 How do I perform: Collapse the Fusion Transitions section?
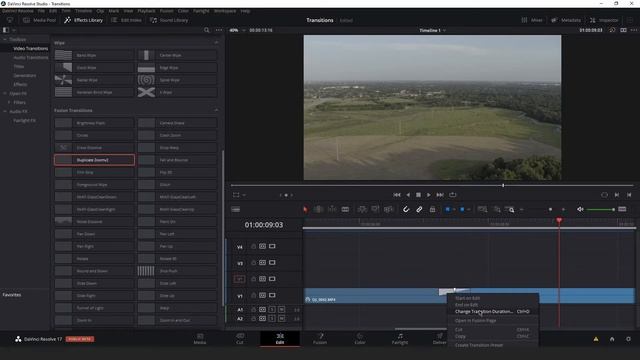point(216,110)
